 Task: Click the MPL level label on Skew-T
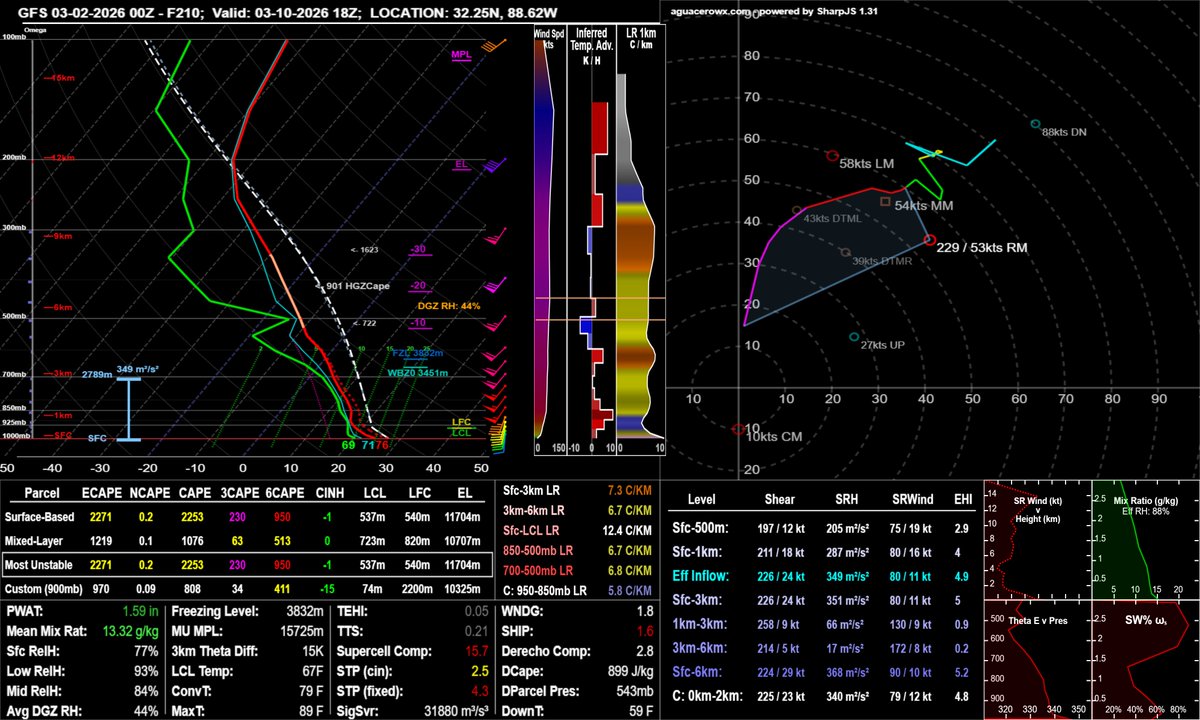coord(462,55)
